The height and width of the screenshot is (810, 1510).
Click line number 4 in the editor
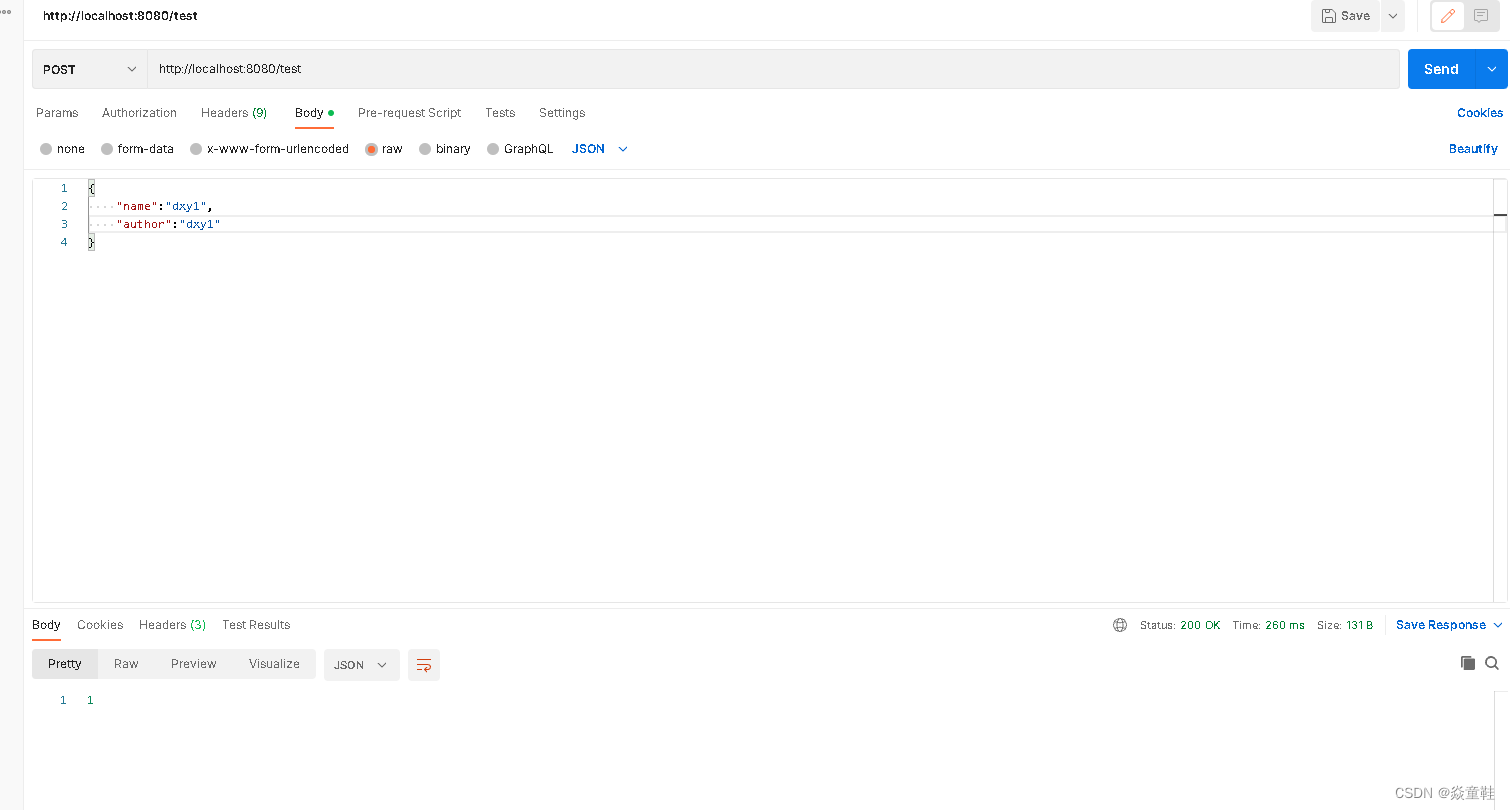click(64, 242)
